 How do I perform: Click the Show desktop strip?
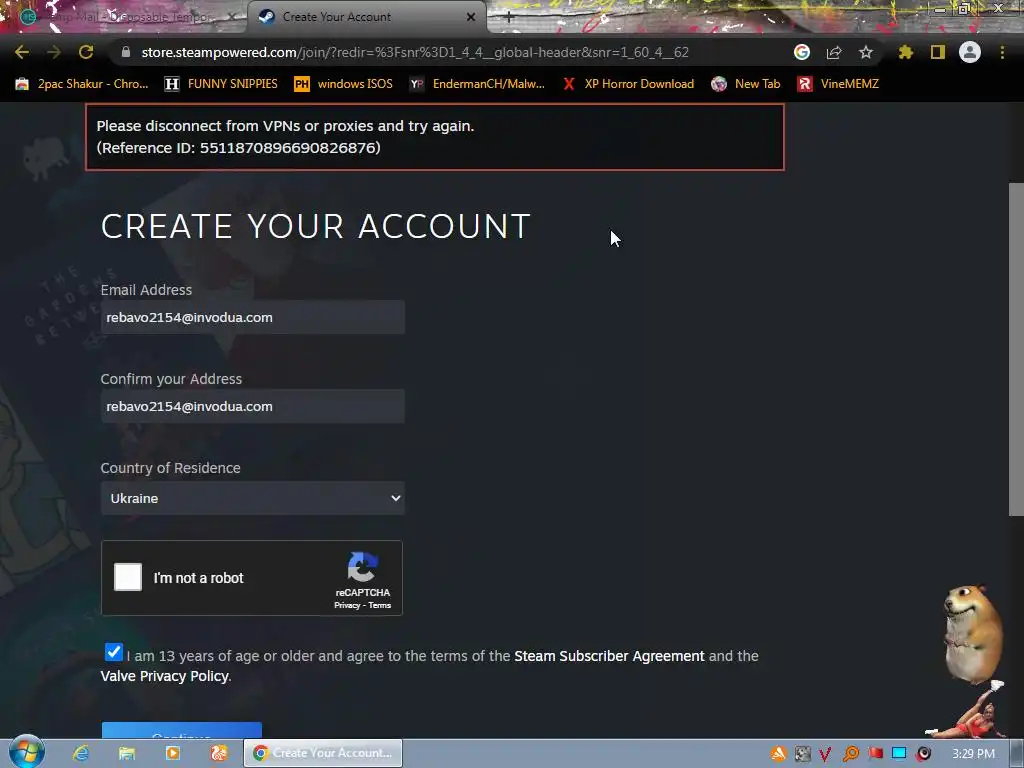[x=1017, y=754]
